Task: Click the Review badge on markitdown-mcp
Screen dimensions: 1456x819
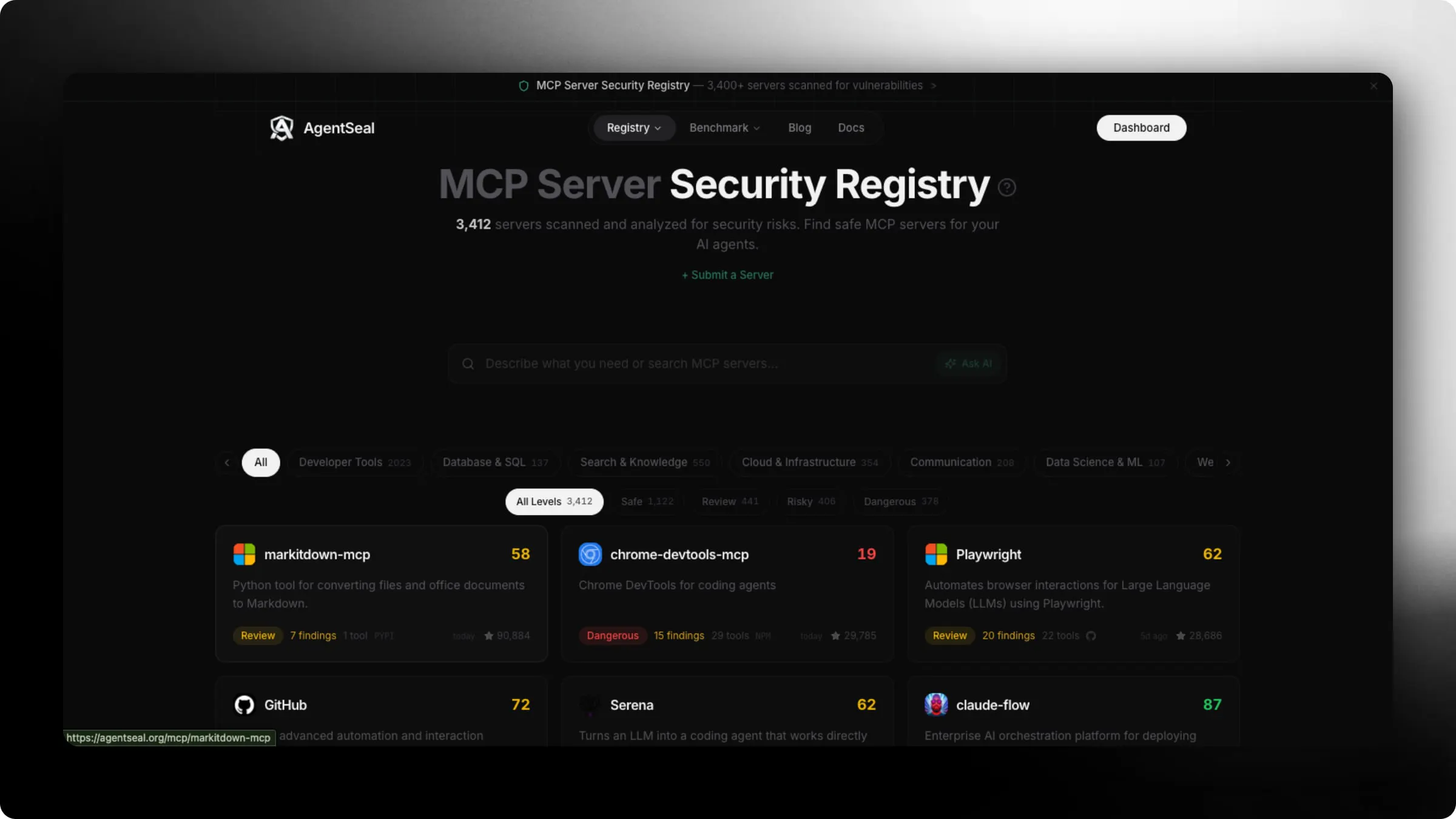Action: 258,636
